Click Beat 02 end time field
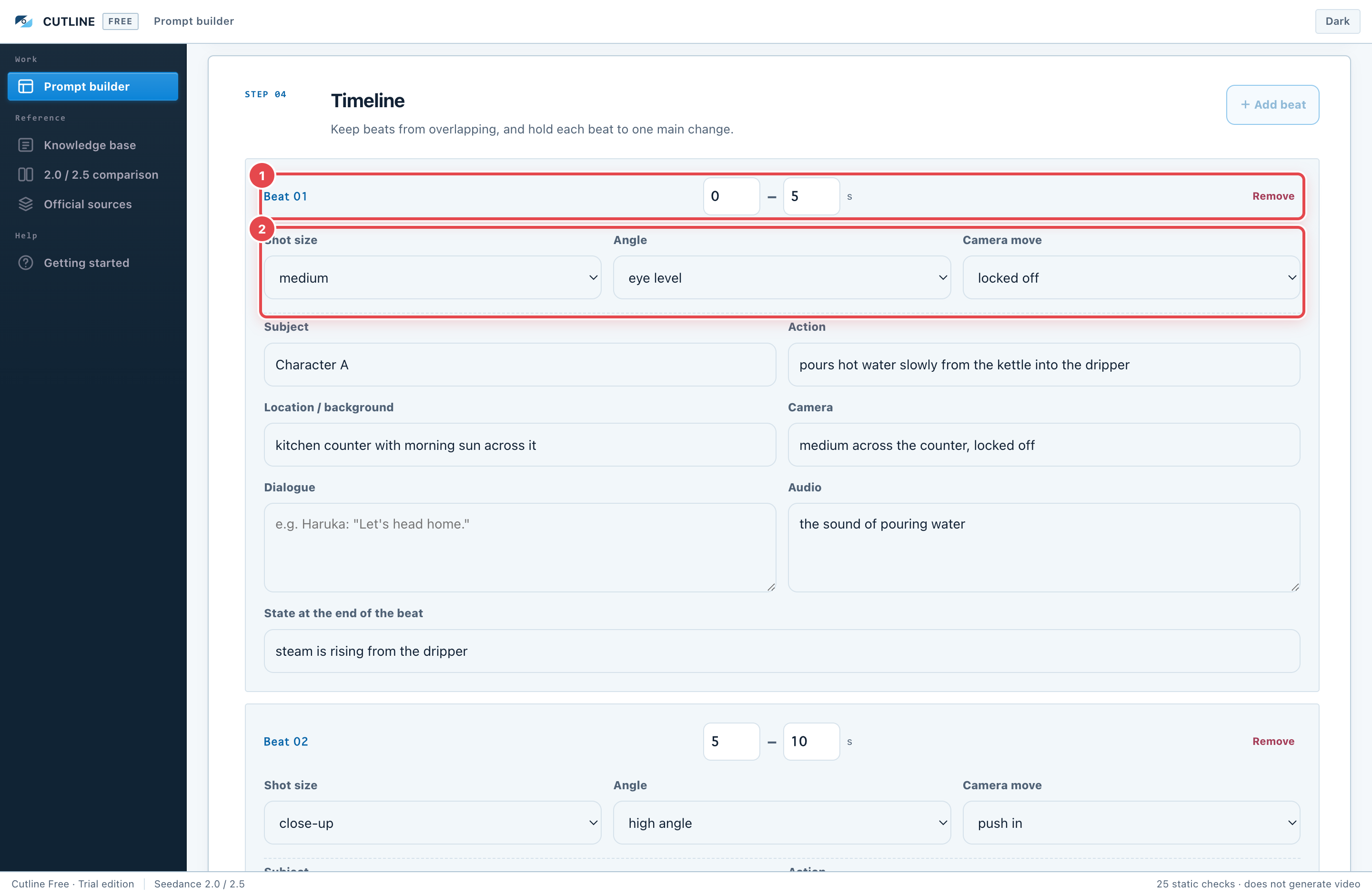The height and width of the screenshot is (896, 1372). (x=811, y=742)
